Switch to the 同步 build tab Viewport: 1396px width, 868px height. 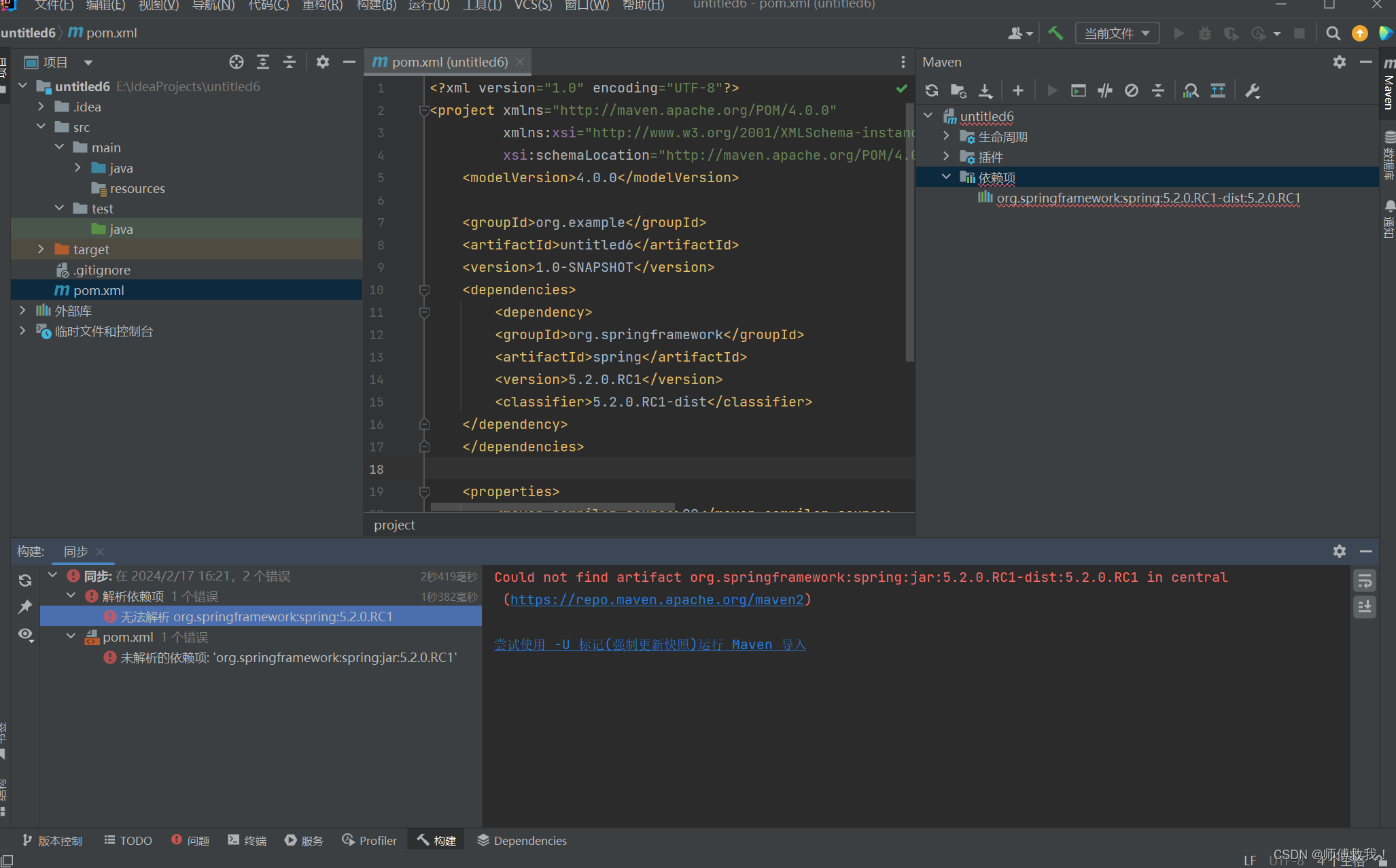click(x=75, y=551)
